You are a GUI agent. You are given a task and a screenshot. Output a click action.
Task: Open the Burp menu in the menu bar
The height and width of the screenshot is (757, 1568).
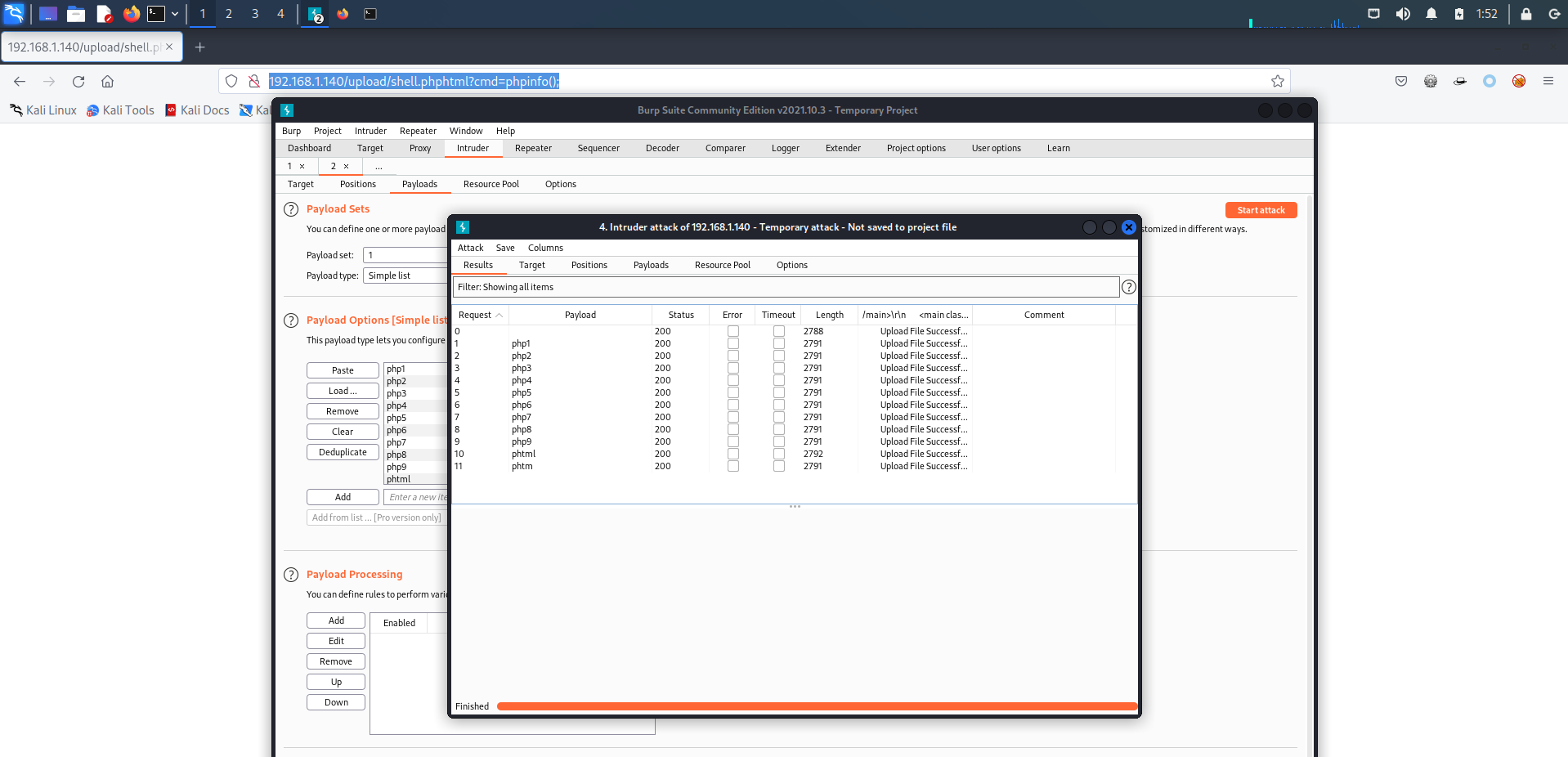(x=291, y=131)
